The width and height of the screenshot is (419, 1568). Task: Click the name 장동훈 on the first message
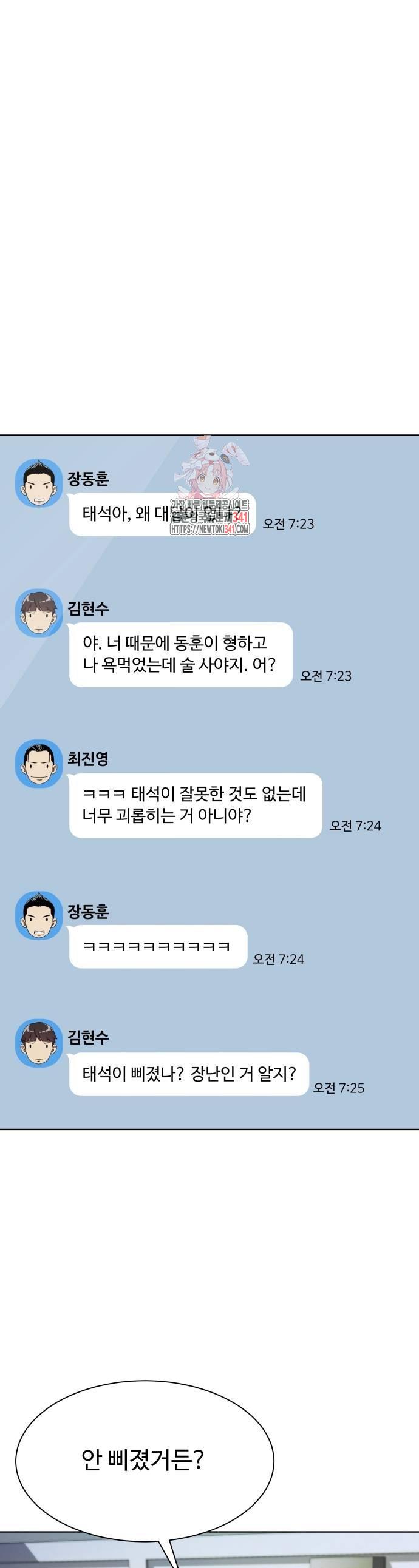click(87, 479)
